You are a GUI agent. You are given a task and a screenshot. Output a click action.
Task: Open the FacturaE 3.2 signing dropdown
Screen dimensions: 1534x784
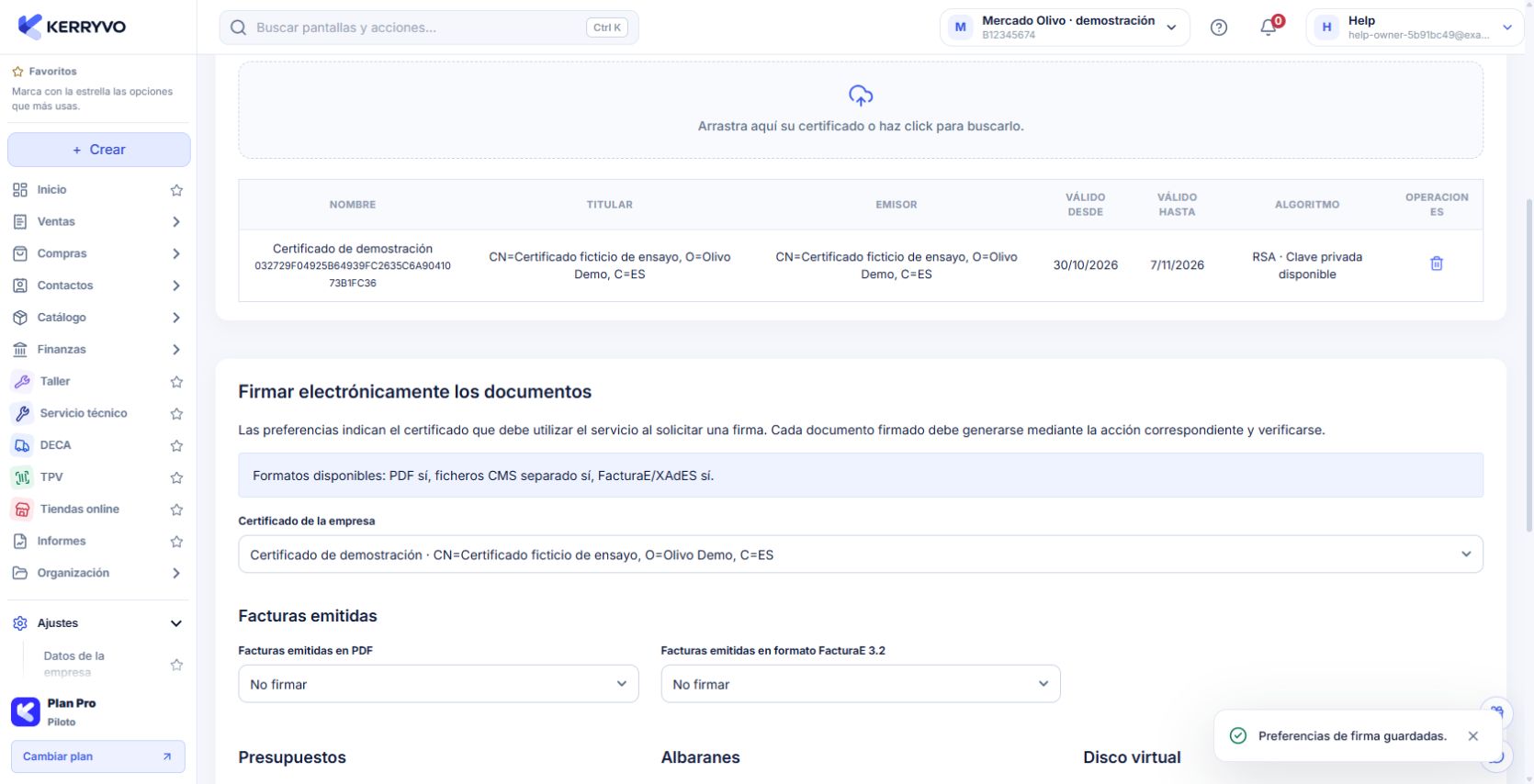click(861, 684)
